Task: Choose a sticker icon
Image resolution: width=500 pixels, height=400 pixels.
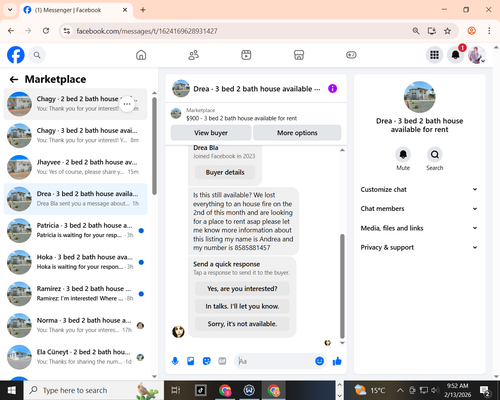Action: tap(207, 361)
